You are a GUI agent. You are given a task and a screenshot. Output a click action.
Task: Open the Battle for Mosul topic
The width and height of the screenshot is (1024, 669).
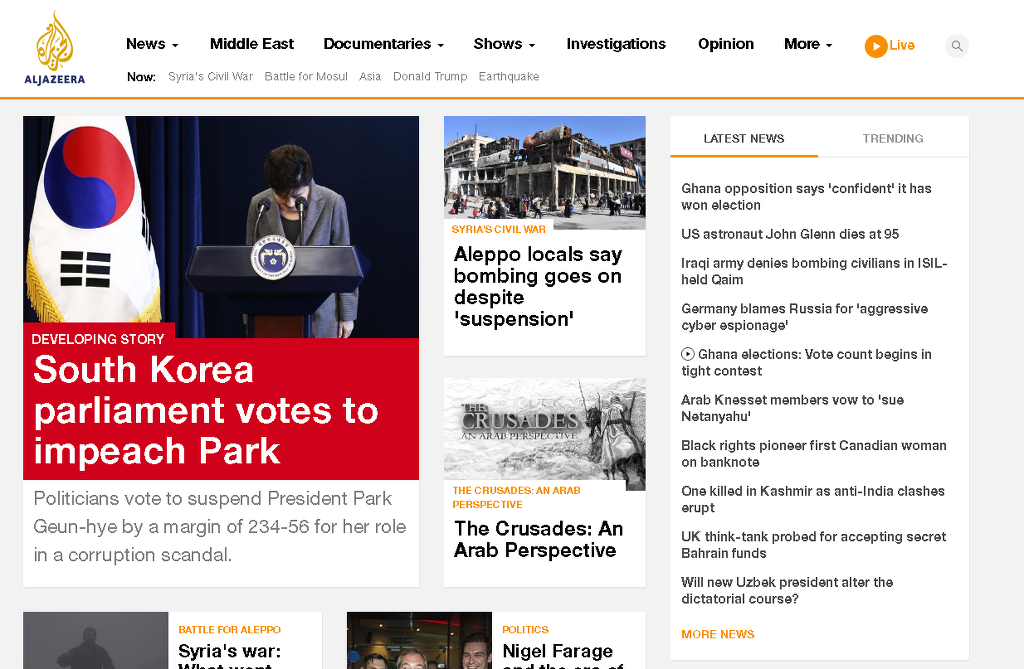coord(306,76)
